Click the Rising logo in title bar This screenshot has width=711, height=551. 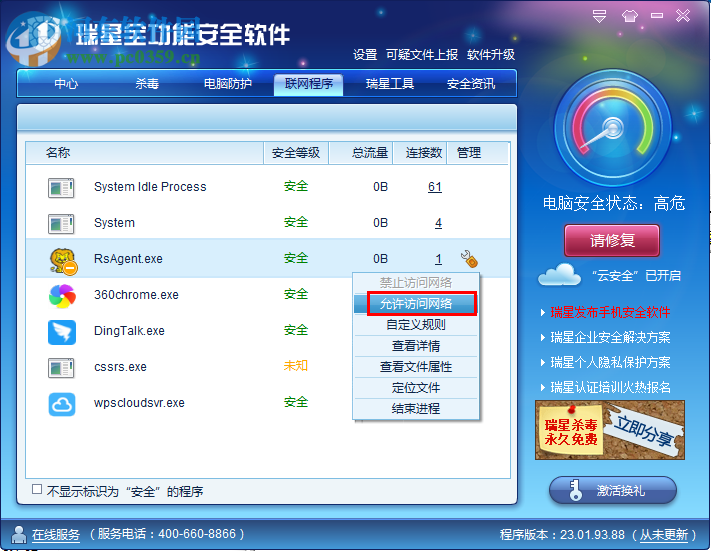34,38
